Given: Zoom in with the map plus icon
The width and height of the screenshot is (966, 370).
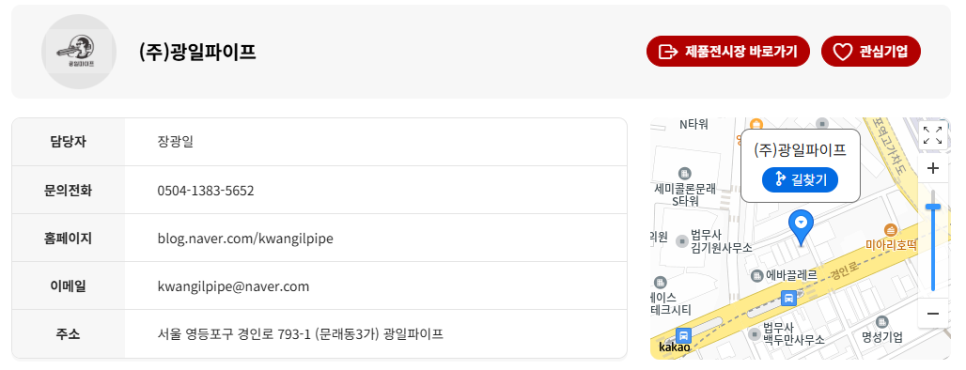Looking at the screenshot, I should click(933, 168).
